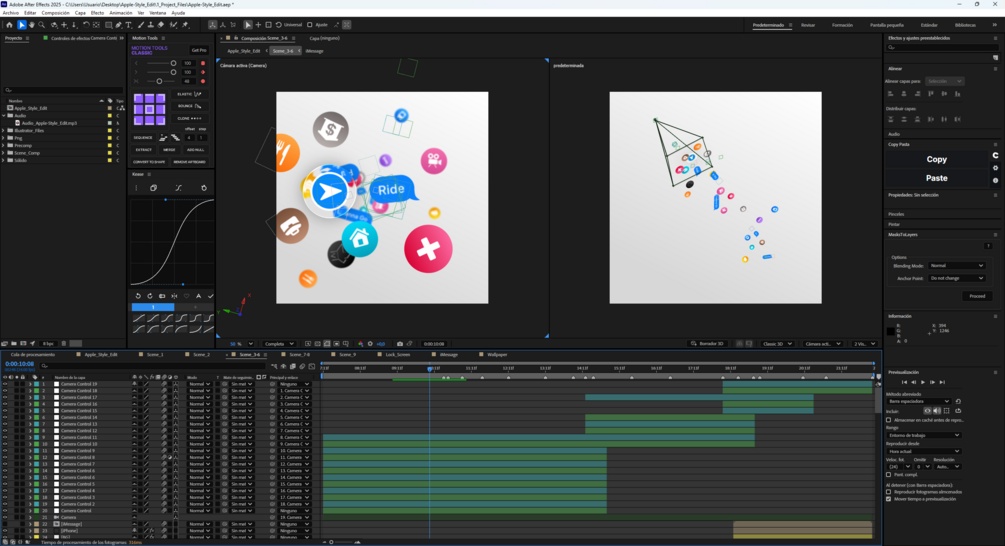Toggle include audio in preview
This screenshot has width=1005, height=546.
click(937, 411)
